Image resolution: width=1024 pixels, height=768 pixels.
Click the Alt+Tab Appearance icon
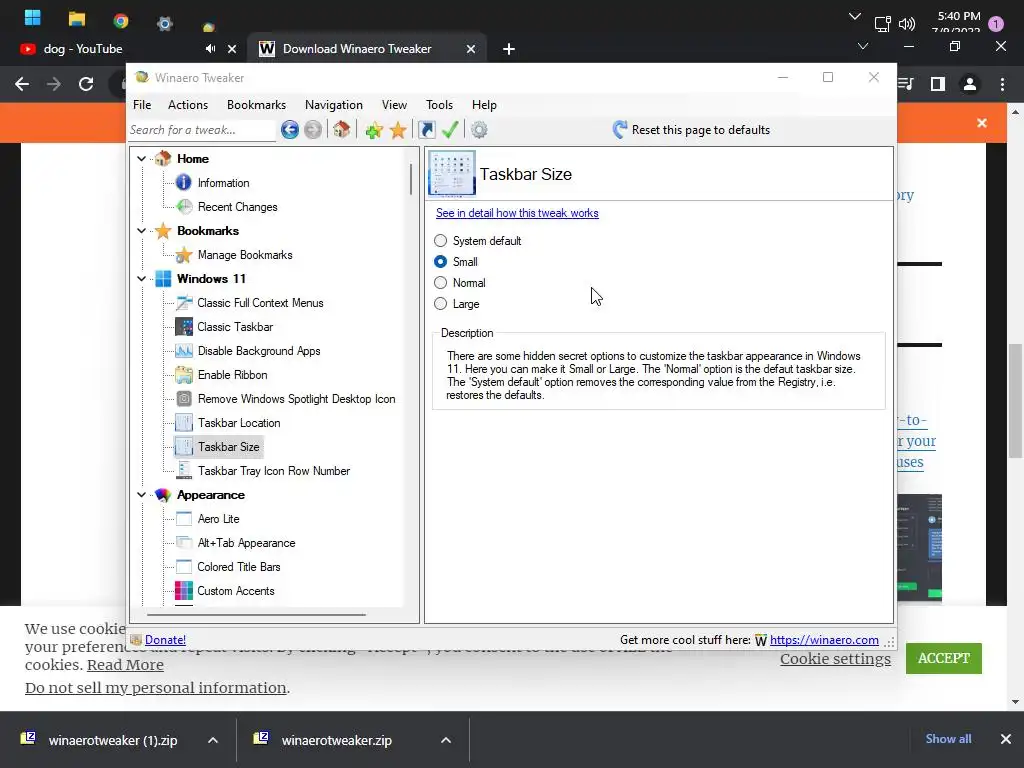(184, 543)
